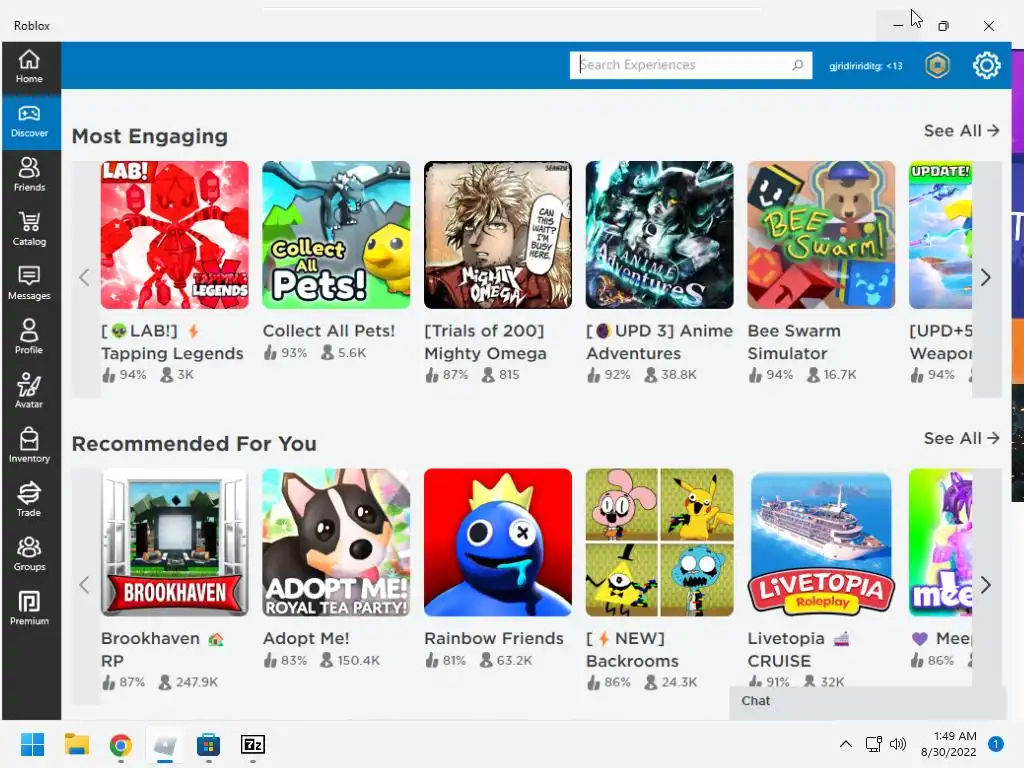Open the Inventory sidebar icon
Screen dimensions: 1024x768
(29, 445)
